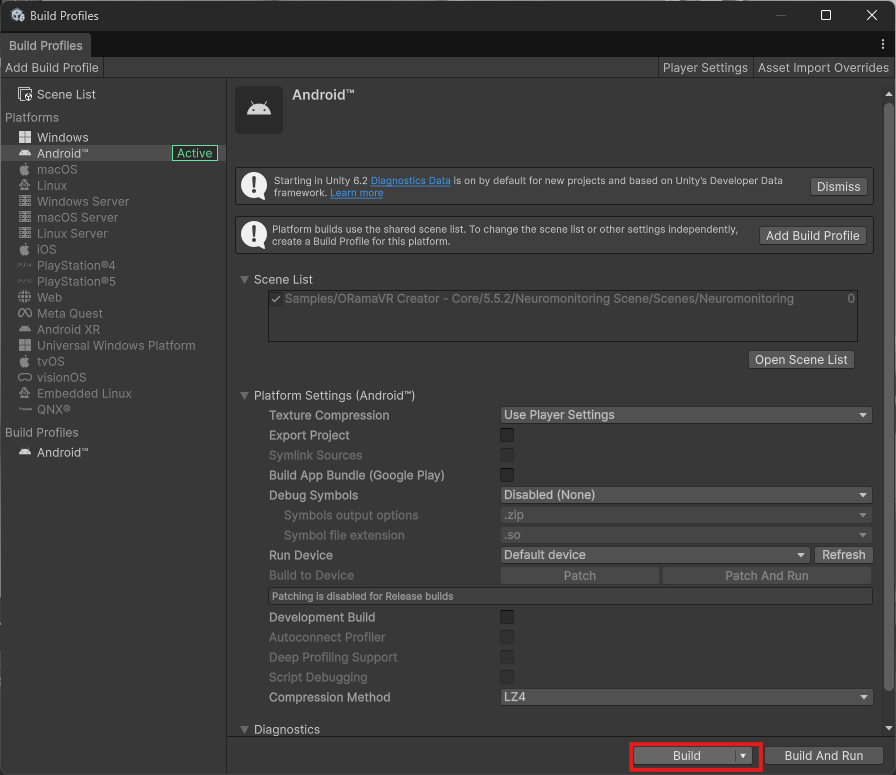
Task: Click Add Build Profile in the platform notice
Action: click(x=812, y=235)
